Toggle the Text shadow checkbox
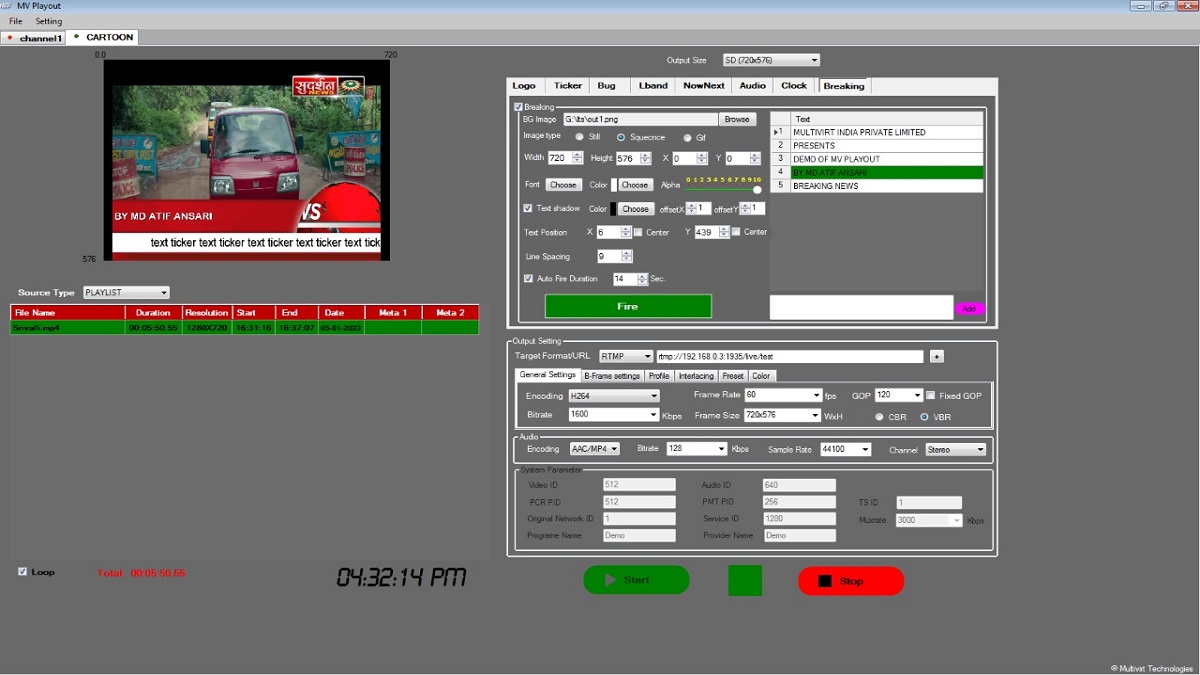The image size is (1200, 675). [528, 208]
